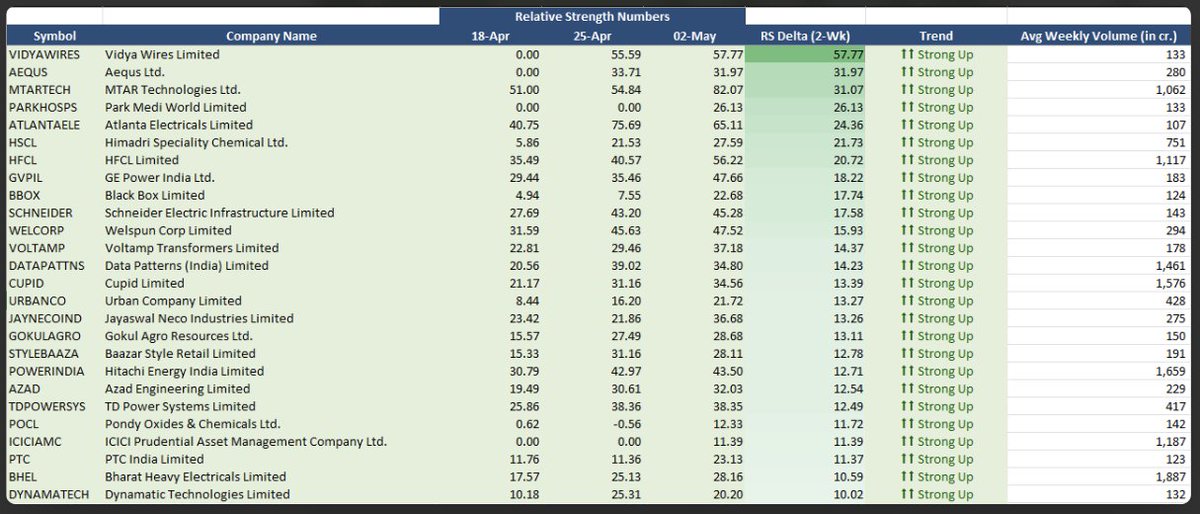Click Jayaswal Neco Industries Limited cell
The width and height of the screenshot is (1200, 514).
click(200, 318)
